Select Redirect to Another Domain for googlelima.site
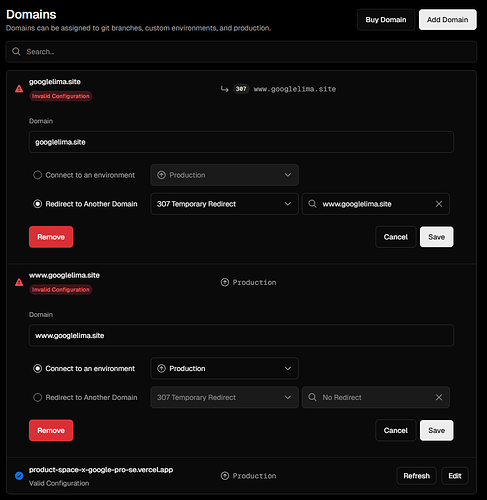Viewport: 487px width, 500px height. [x=37, y=204]
